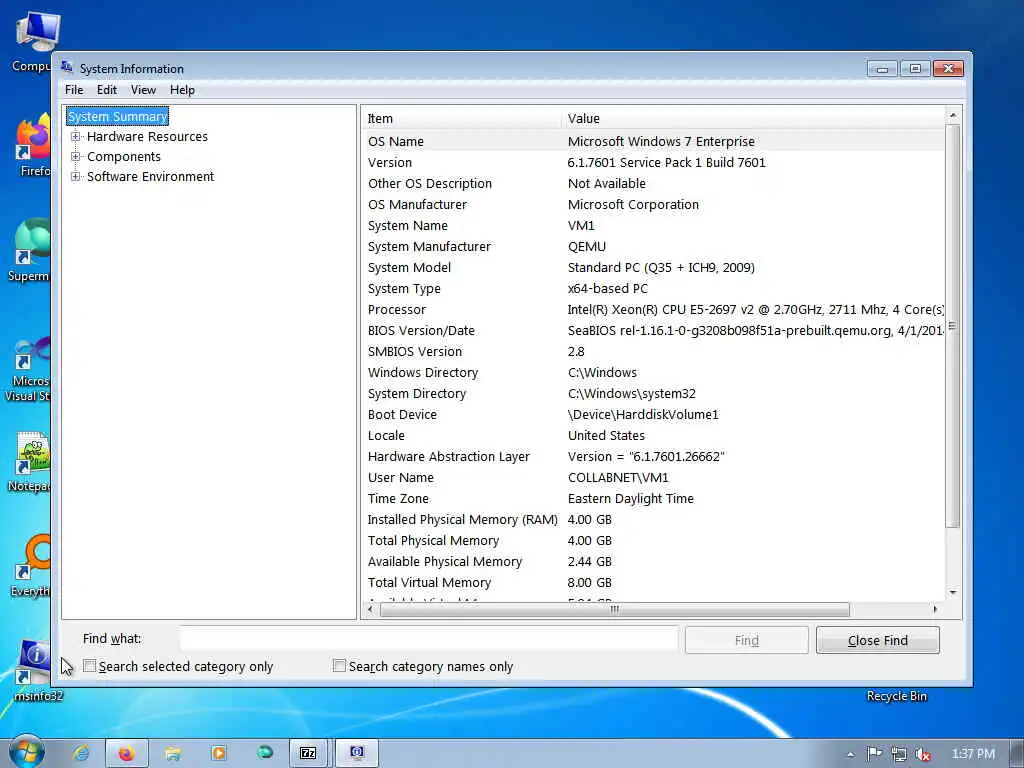
Task: Close the System Information window
Action: click(x=948, y=69)
